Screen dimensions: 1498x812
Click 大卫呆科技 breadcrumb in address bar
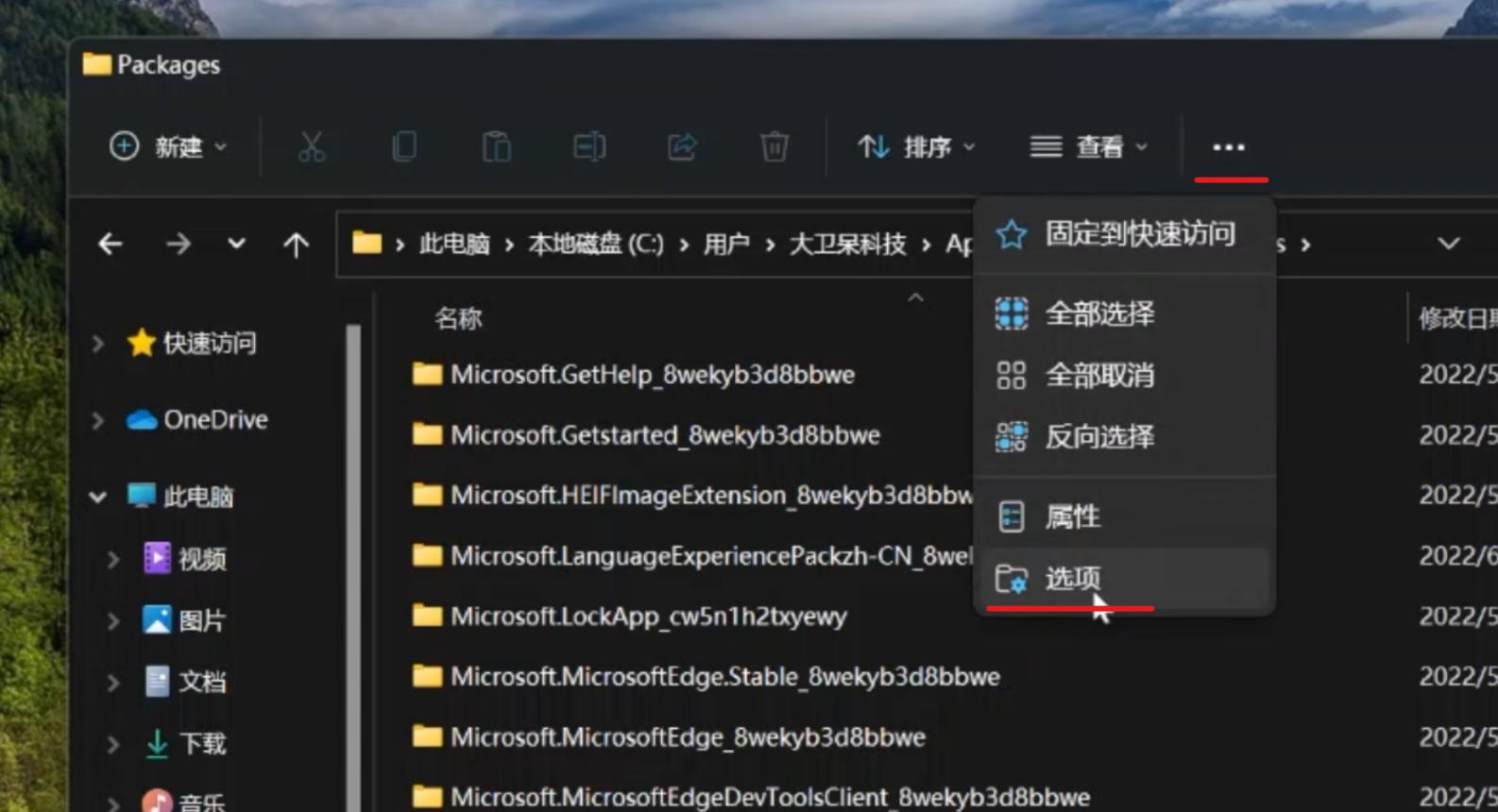coord(847,245)
